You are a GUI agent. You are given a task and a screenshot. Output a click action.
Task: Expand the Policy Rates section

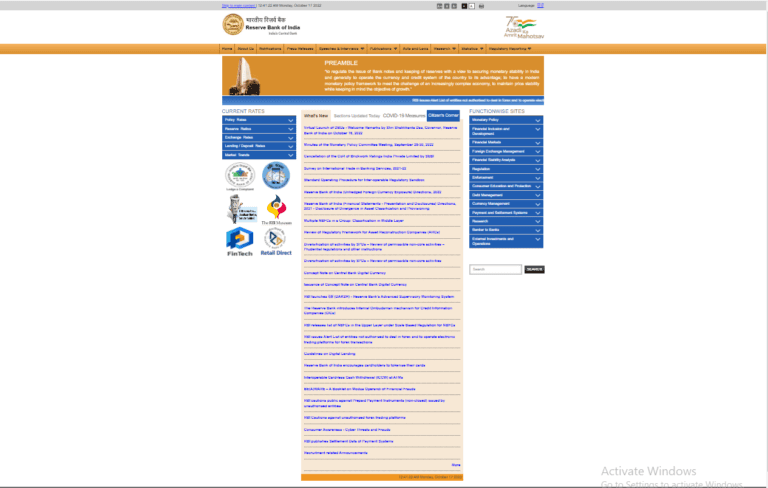pyautogui.click(x=259, y=120)
